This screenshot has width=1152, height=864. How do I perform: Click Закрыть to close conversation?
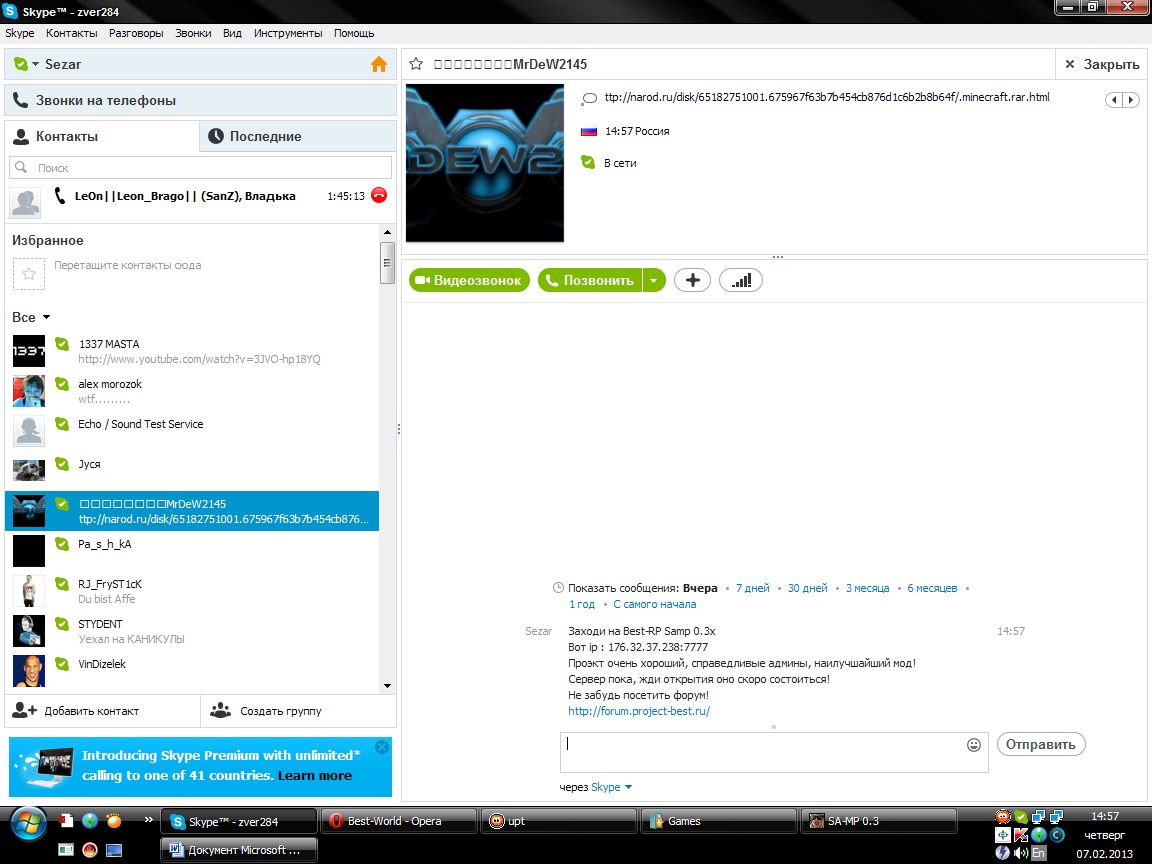1102,65
